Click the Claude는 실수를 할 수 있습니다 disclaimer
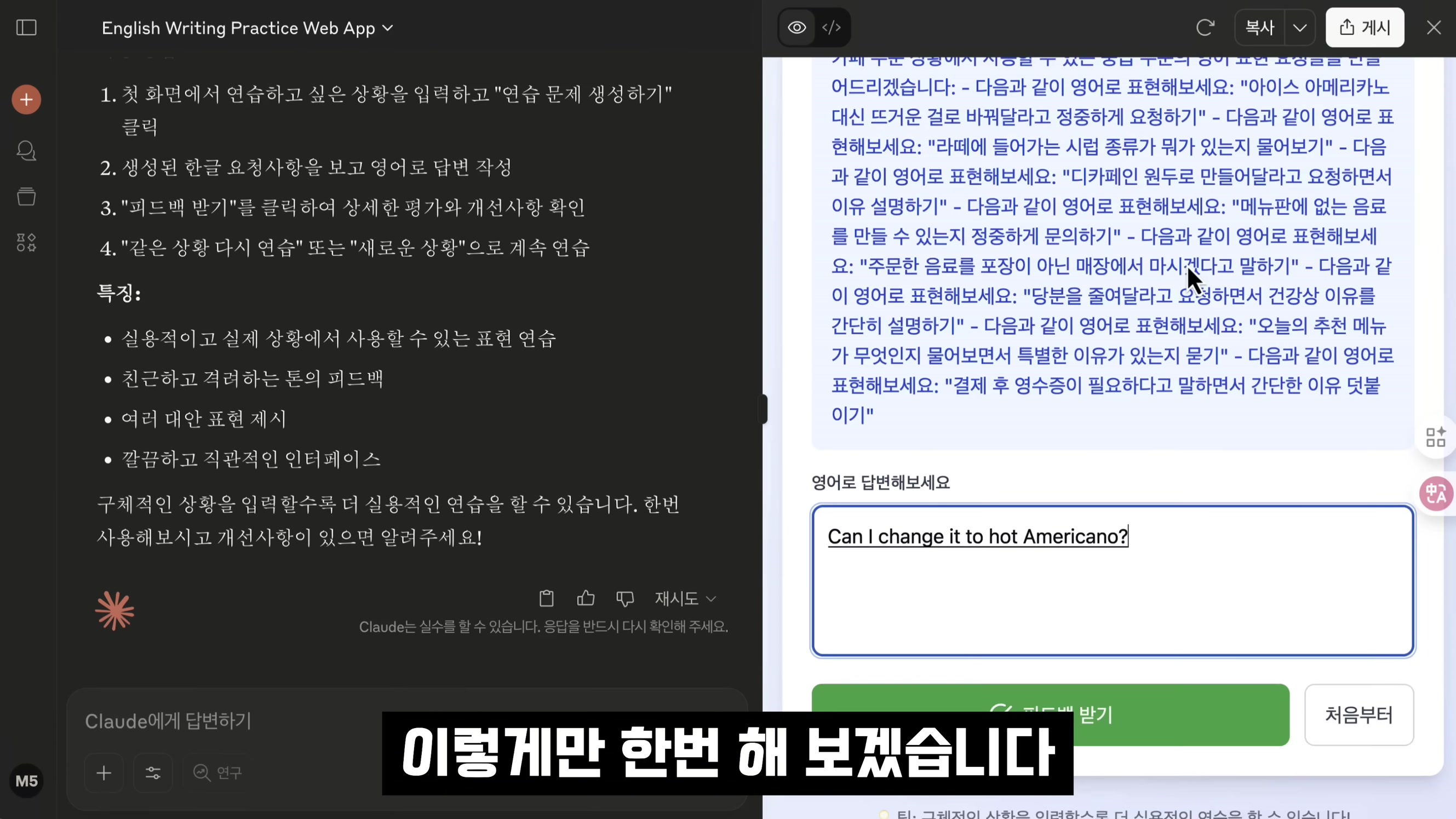Screen dimensions: 1456x819 pos(544,626)
